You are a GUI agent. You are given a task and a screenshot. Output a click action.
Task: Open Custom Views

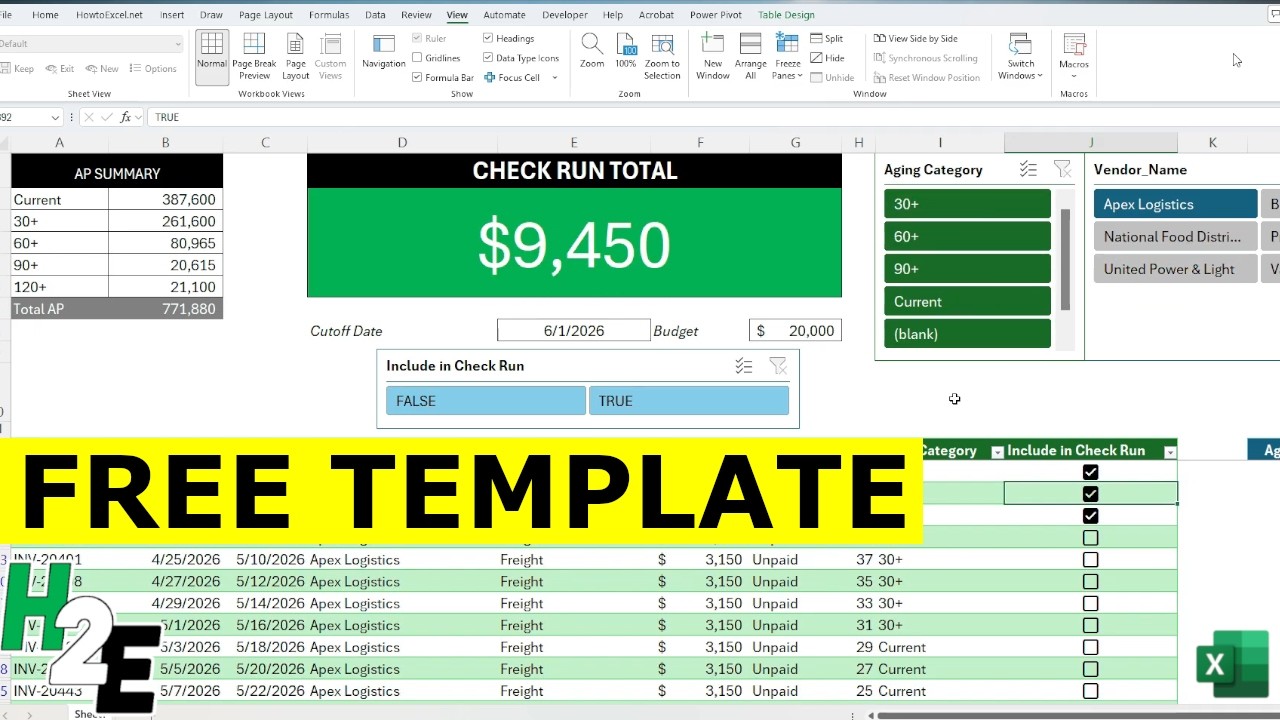(330, 56)
